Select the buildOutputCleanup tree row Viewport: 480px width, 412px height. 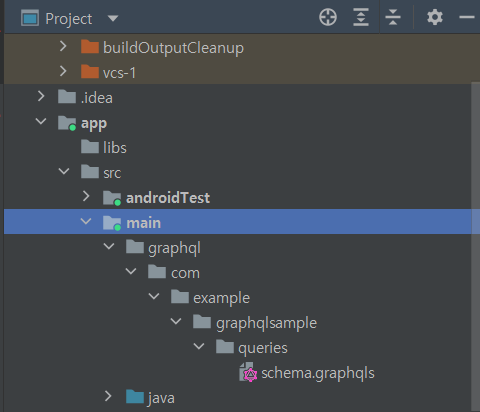[x=242, y=47]
